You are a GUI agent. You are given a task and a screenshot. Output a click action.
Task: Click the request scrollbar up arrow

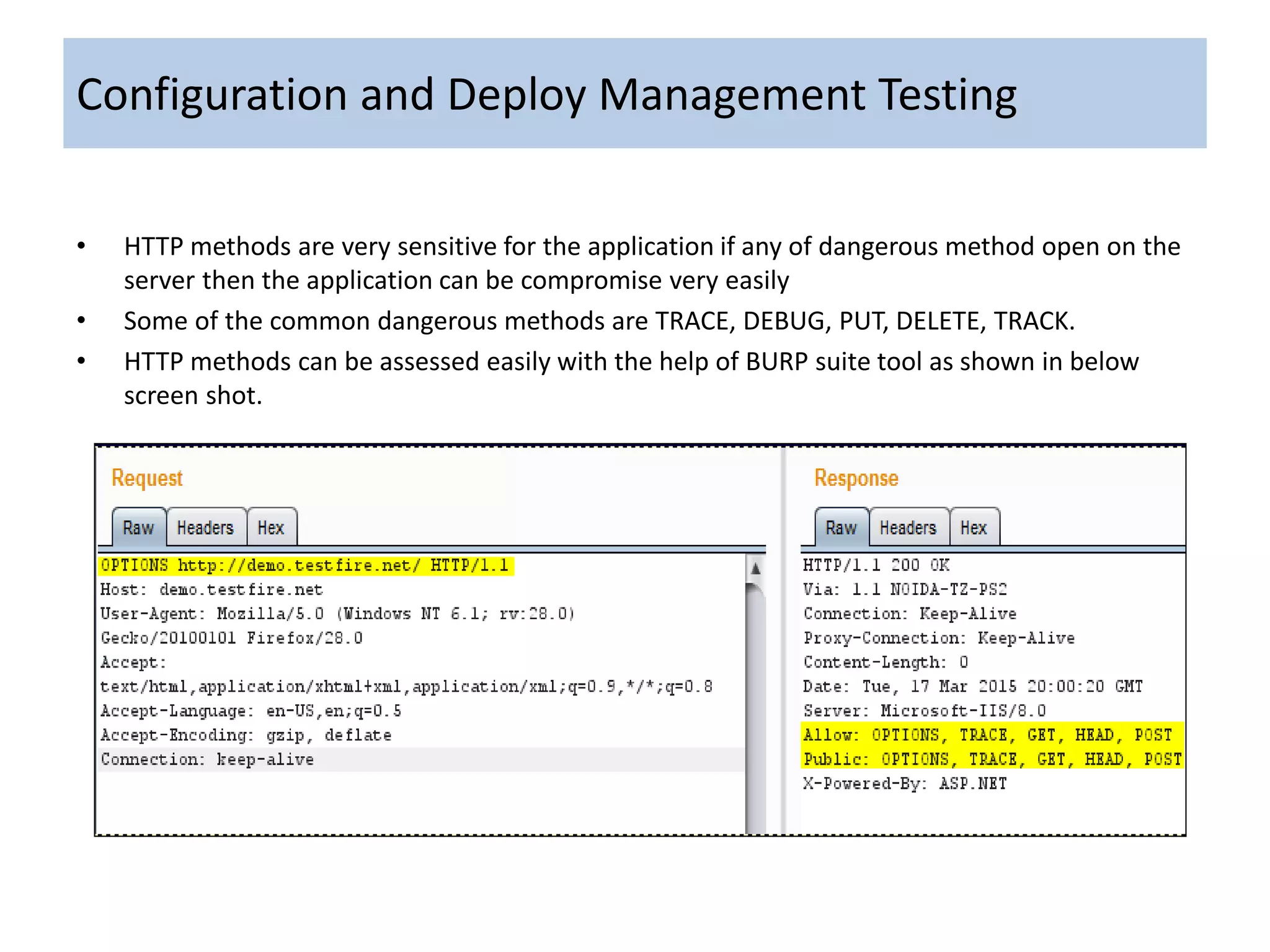(x=755, y=568)
